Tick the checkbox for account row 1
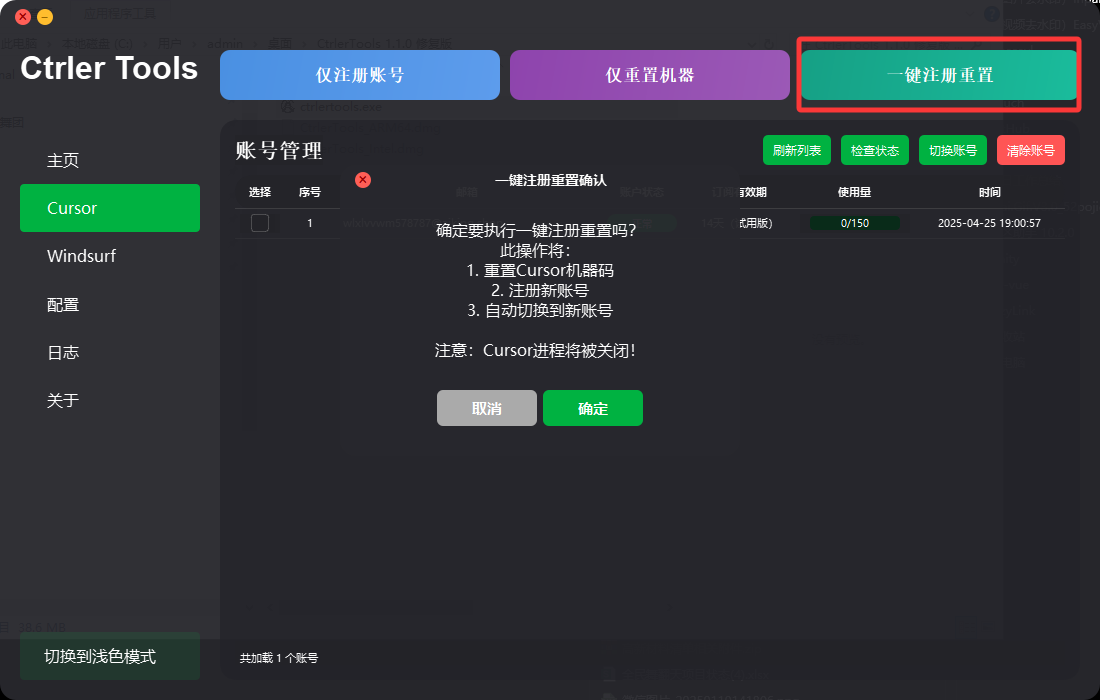 click(x=260, y=223)
